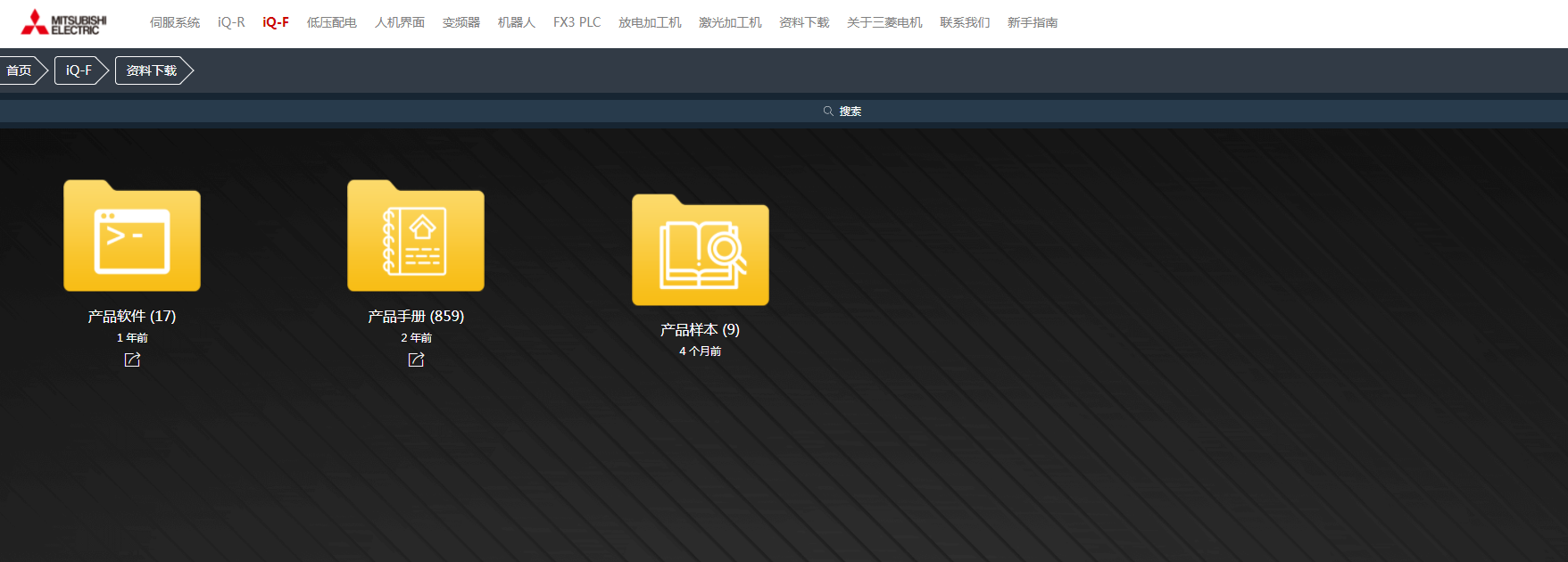1568x562 pixels.
Task: Open 变频器 menu item
Action: pos(461,22)
